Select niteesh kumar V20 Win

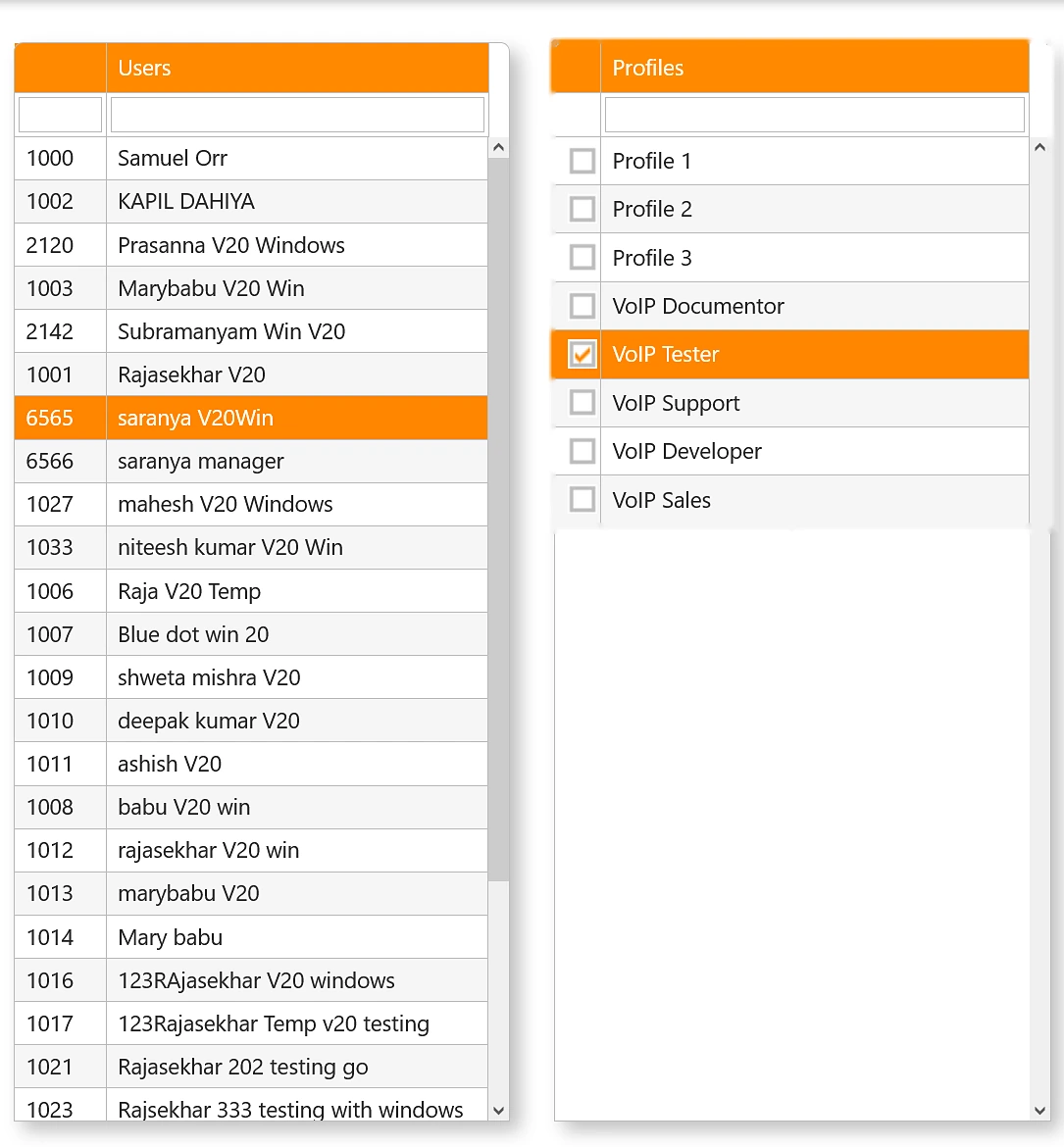(x=251, y=547)
